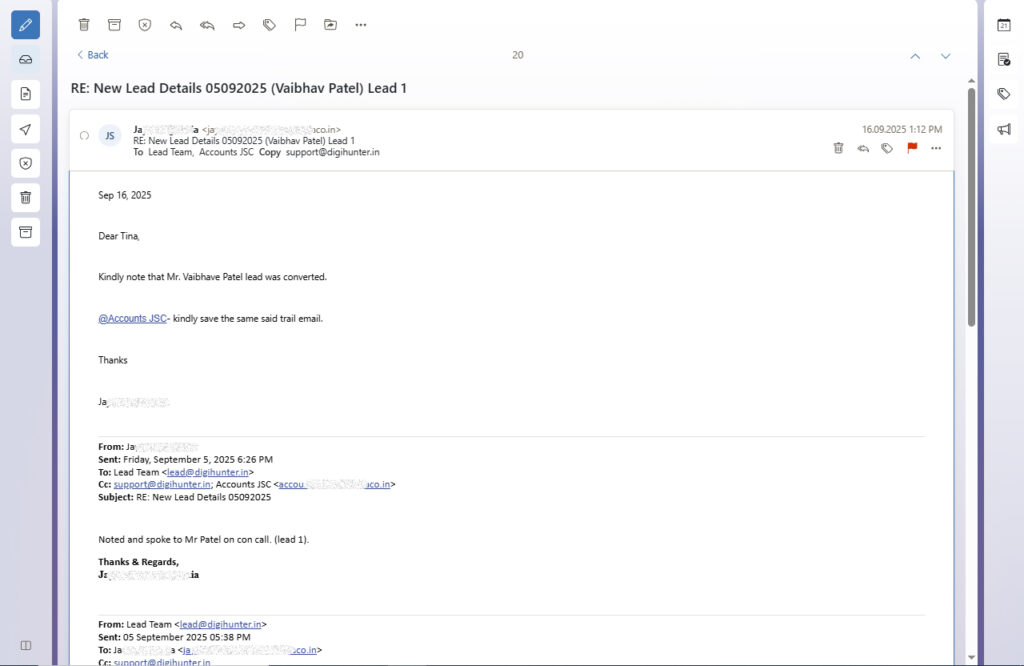1024x666 pixels.
Task: Open the Sent folder paper plane icon
Action: pos(26,129)
